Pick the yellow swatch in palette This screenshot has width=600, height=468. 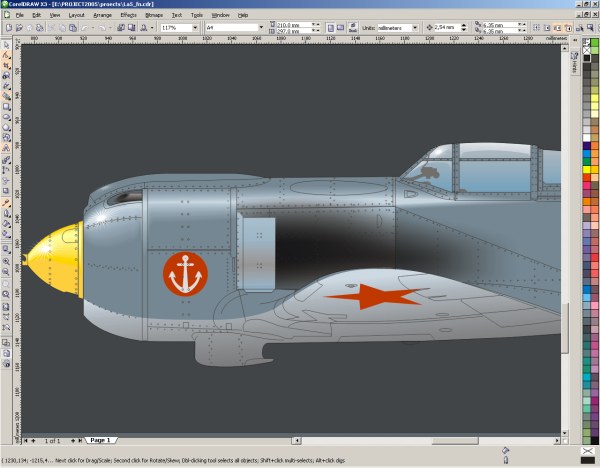586,169
